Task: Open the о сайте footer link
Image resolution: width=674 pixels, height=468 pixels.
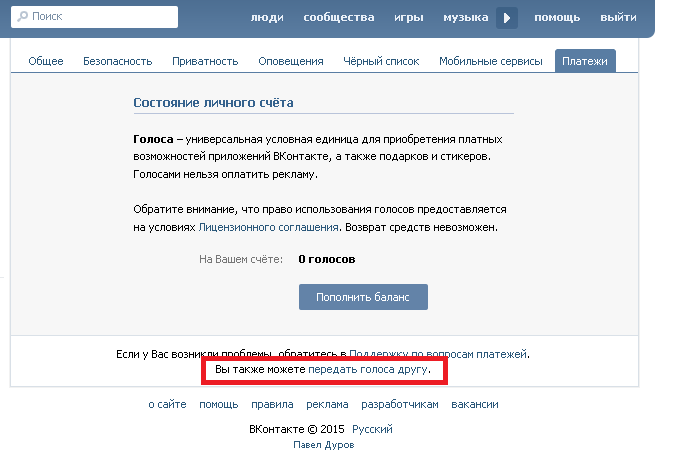Action: 167,404
